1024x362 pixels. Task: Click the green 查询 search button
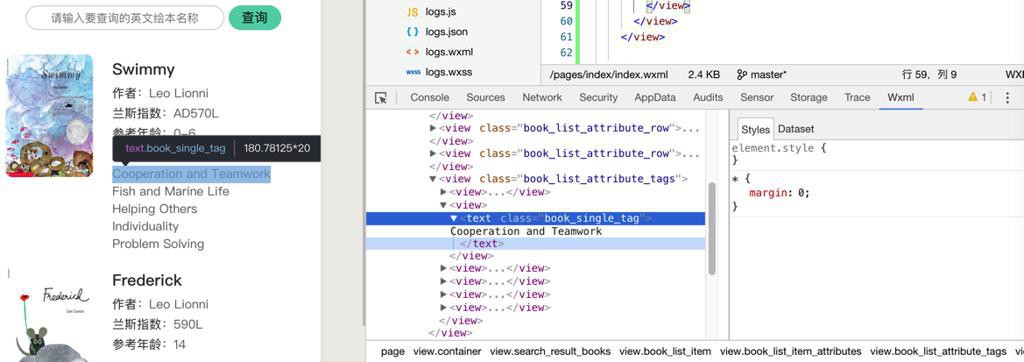point(255,18)
